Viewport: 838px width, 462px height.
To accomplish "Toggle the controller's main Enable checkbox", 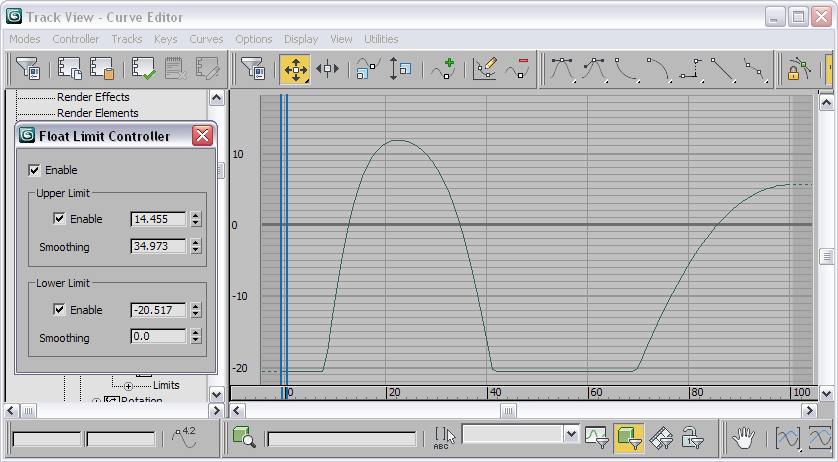I will click(34, 170).
